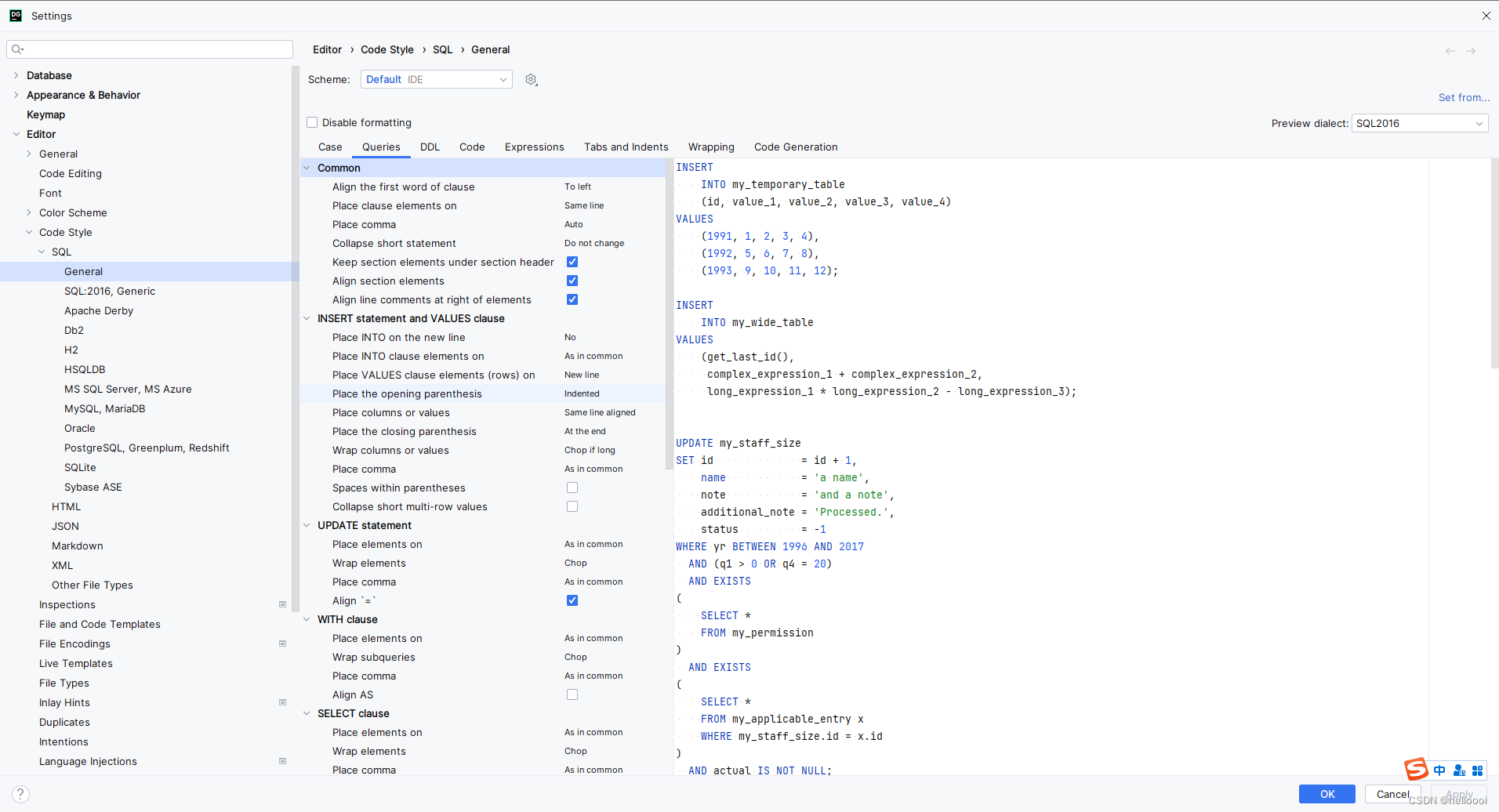Viewport: 1499px width, 812px height.
Task: Enable the Align AS checkbox
Action: (572, 694)
